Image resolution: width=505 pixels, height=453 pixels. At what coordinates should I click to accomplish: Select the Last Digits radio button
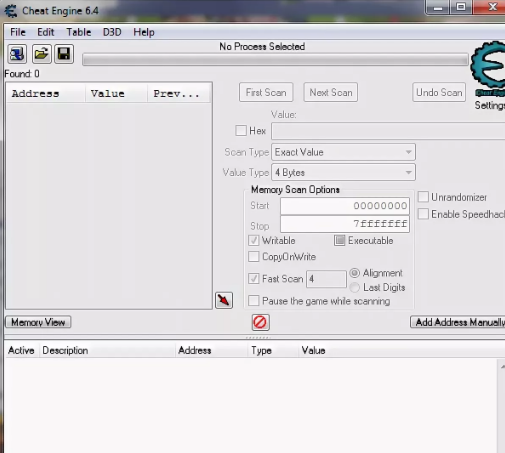(x=355, y=287)
